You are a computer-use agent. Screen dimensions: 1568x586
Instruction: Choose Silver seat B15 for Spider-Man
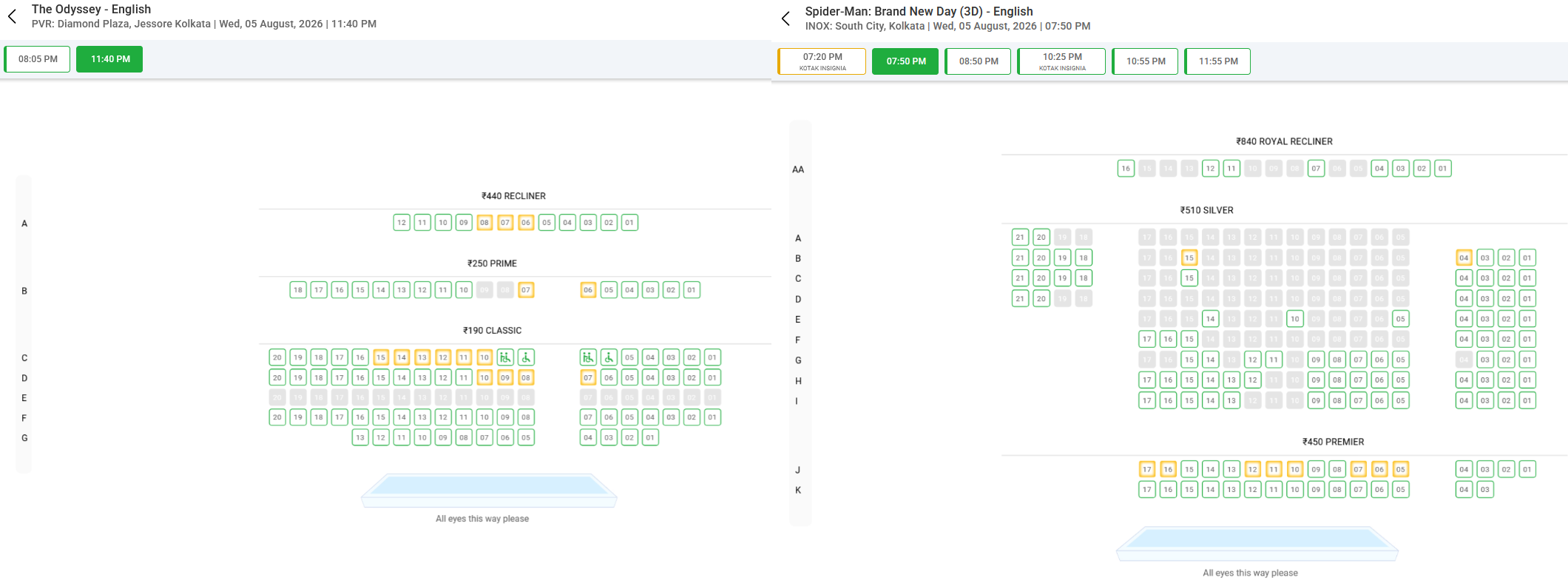pyautogui.click(x=1189, y=258)
